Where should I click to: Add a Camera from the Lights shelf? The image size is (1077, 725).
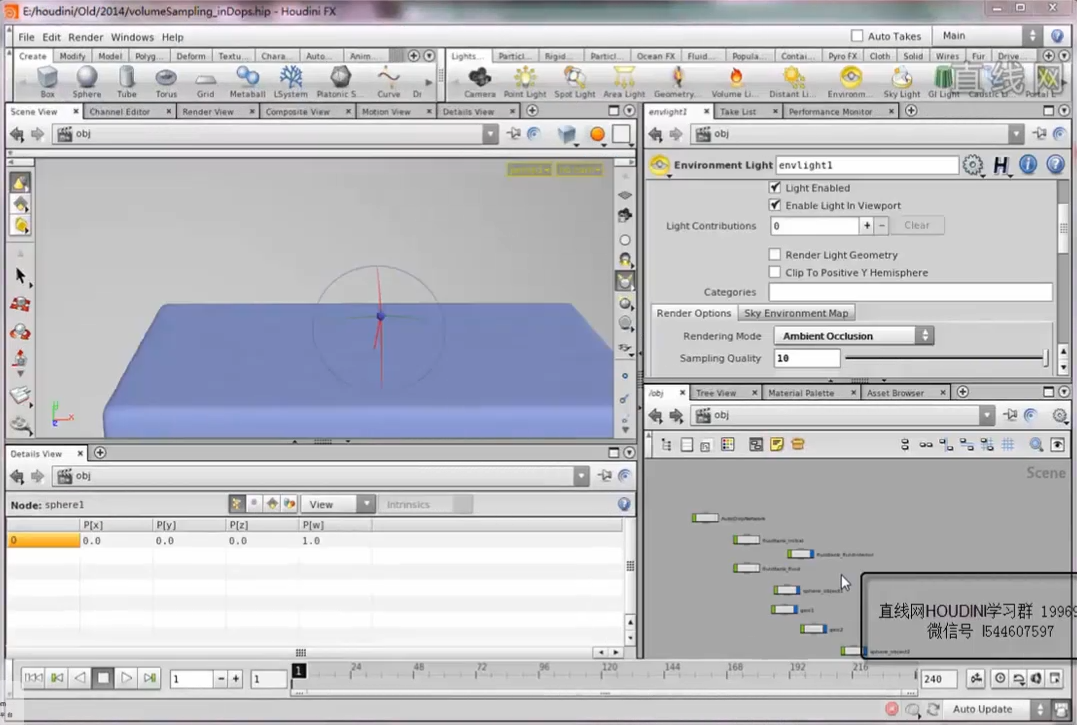point(479,82)
